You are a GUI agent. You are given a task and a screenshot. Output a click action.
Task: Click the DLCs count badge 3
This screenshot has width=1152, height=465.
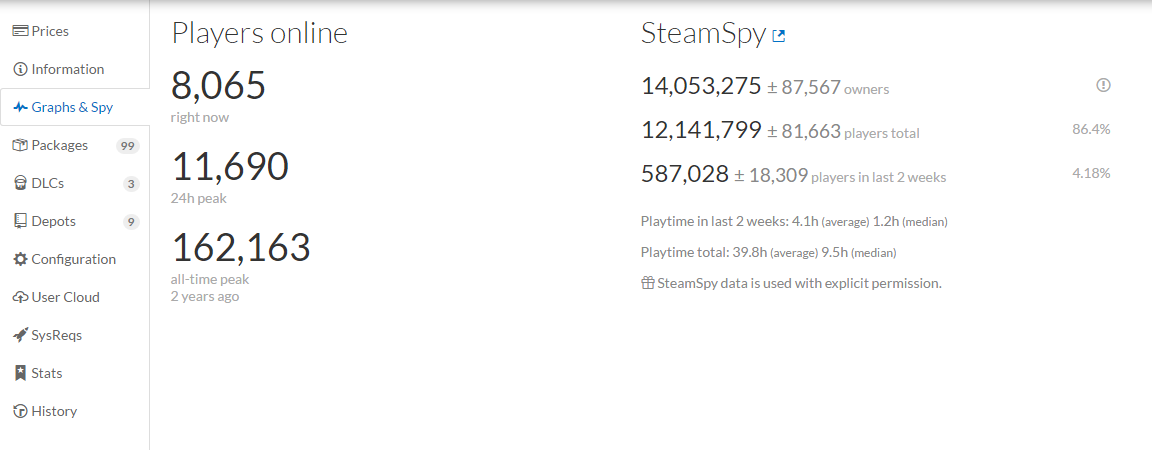tap(130, 184)
